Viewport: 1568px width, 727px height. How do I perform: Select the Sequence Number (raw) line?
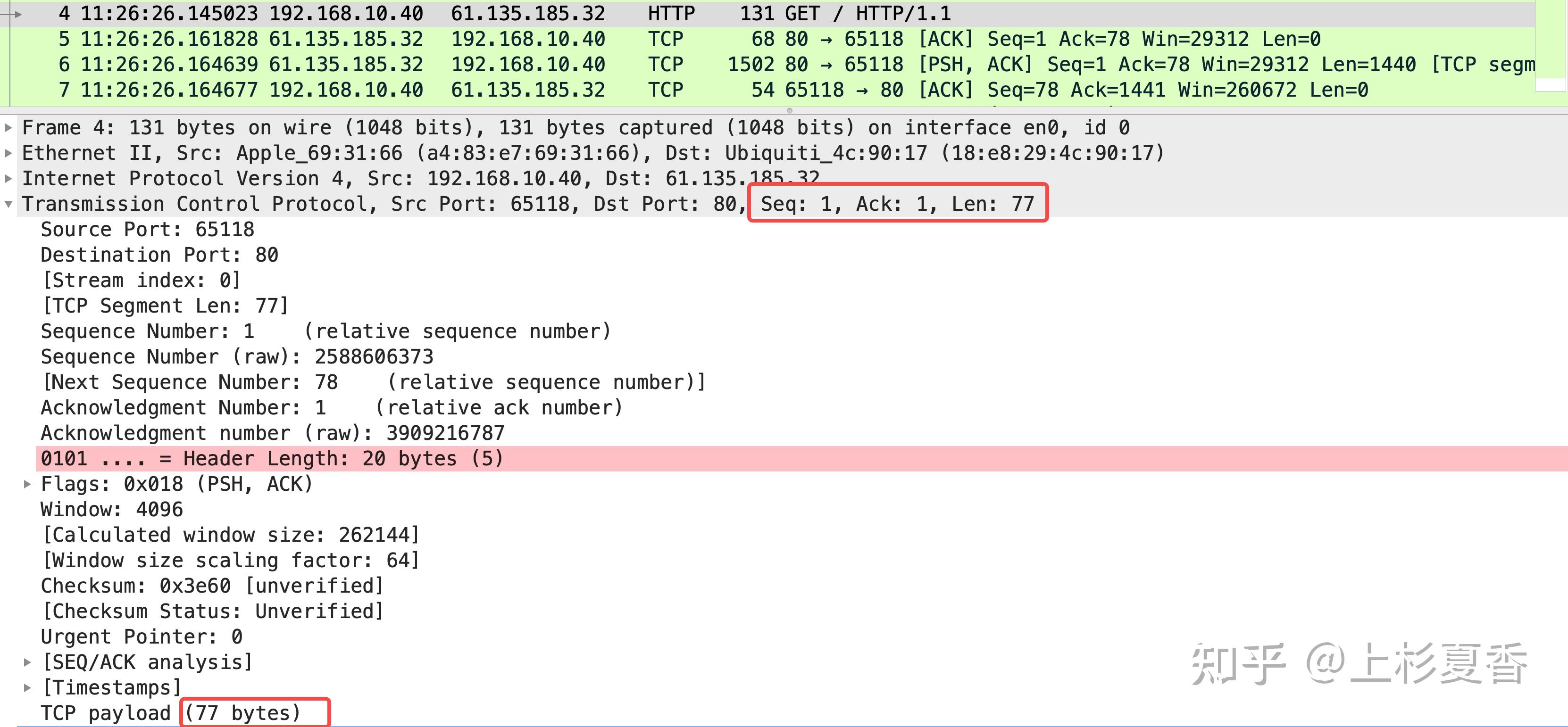[237, 356]
